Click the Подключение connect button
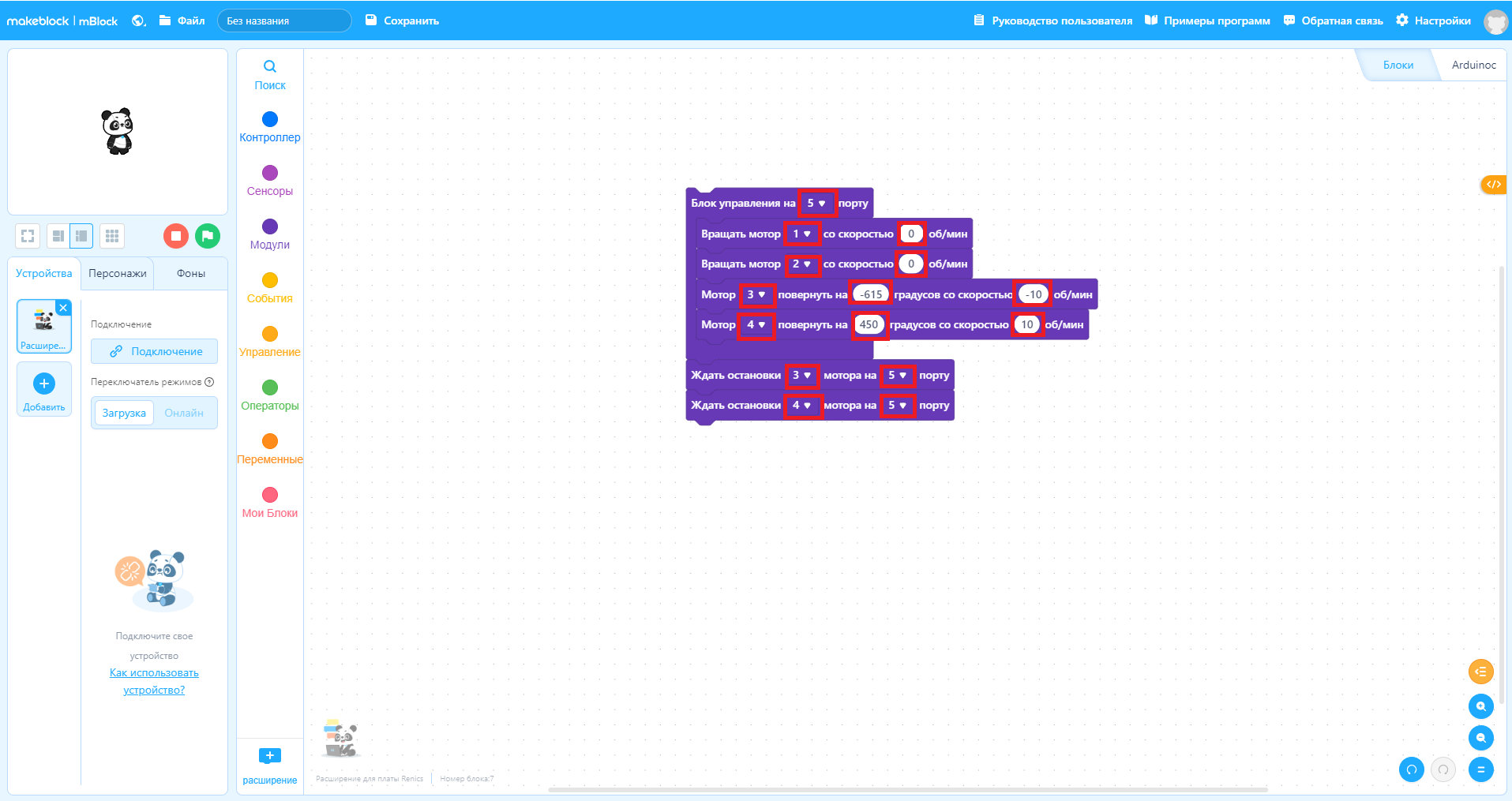 pos(155,351)
